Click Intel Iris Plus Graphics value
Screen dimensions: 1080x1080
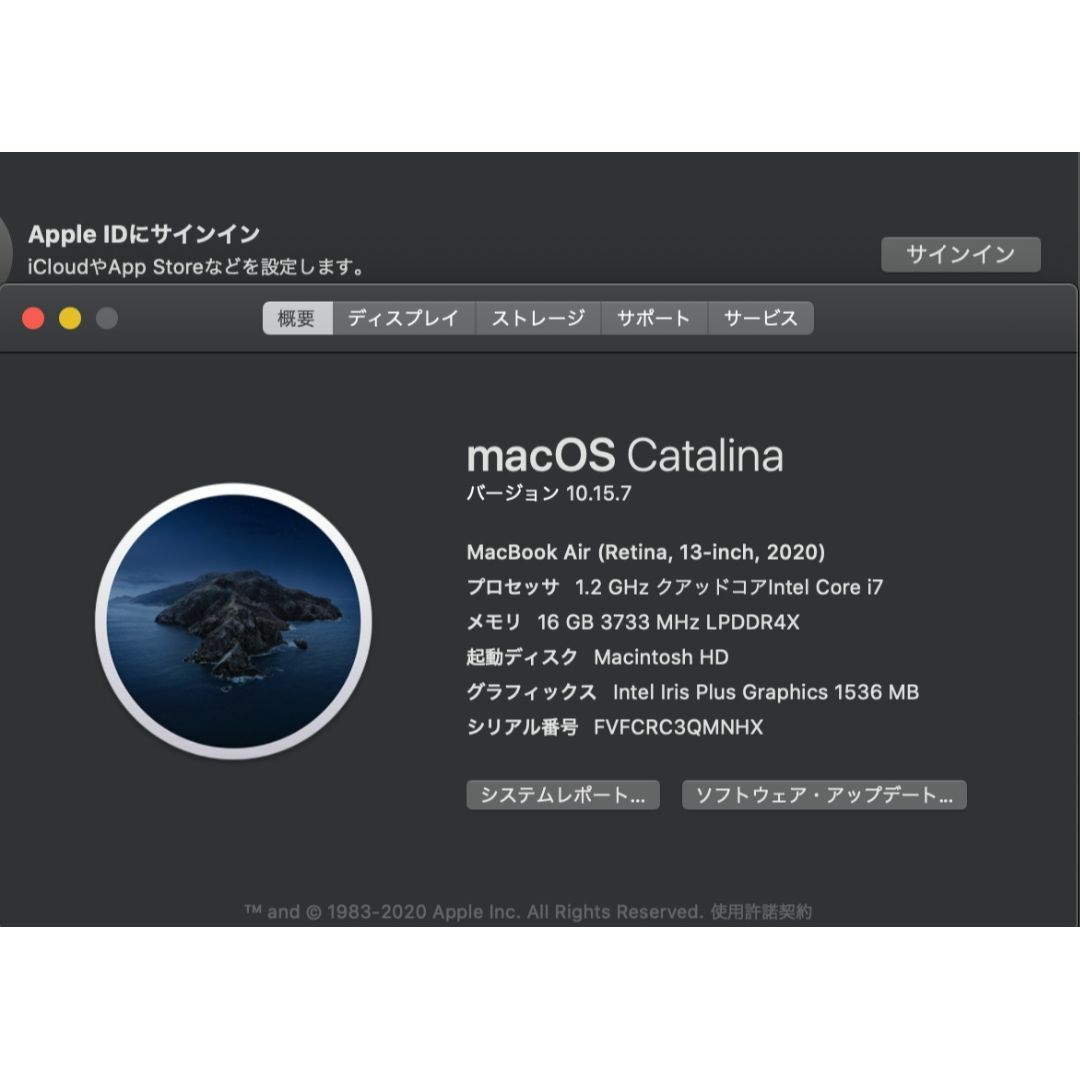click(766, 692)
